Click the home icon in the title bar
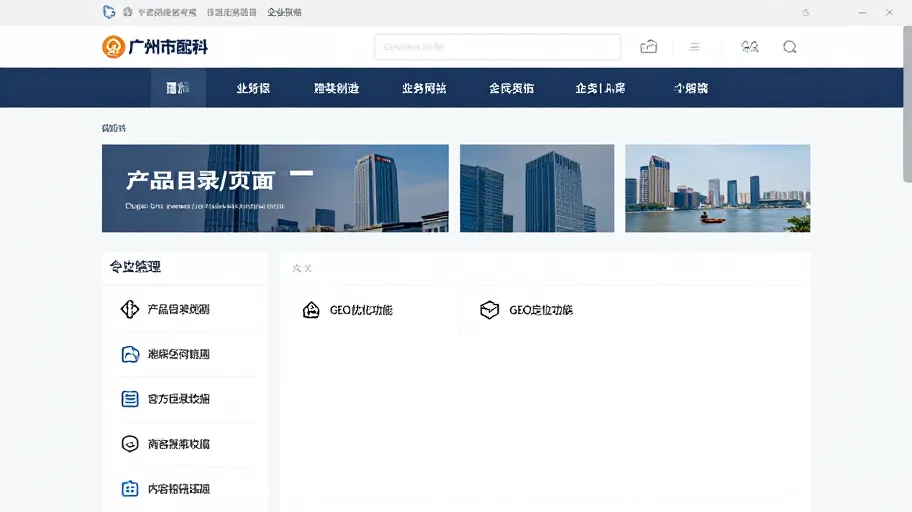Viewport: 912px width, 512px height. pyautogui.click(x=128, y=12)
